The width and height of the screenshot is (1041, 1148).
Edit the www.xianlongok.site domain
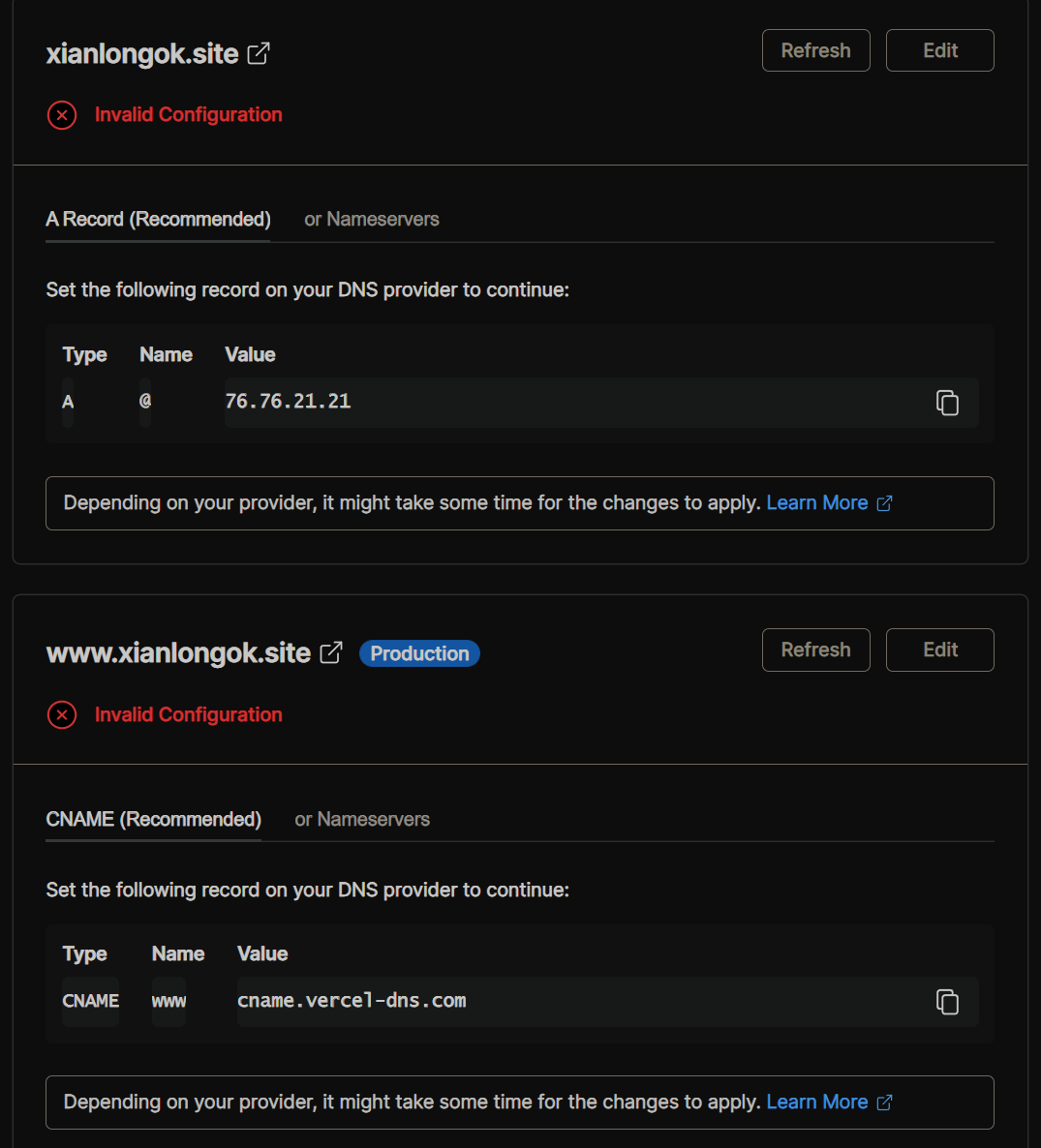940,650
